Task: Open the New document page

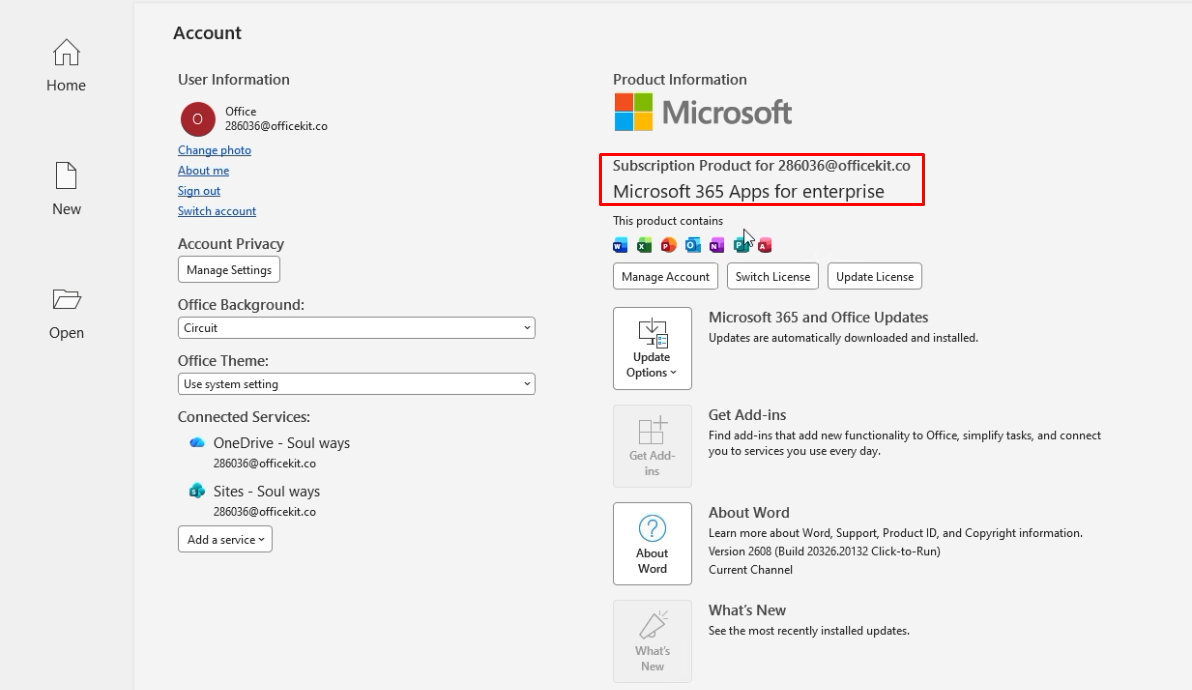Action: 66,189
